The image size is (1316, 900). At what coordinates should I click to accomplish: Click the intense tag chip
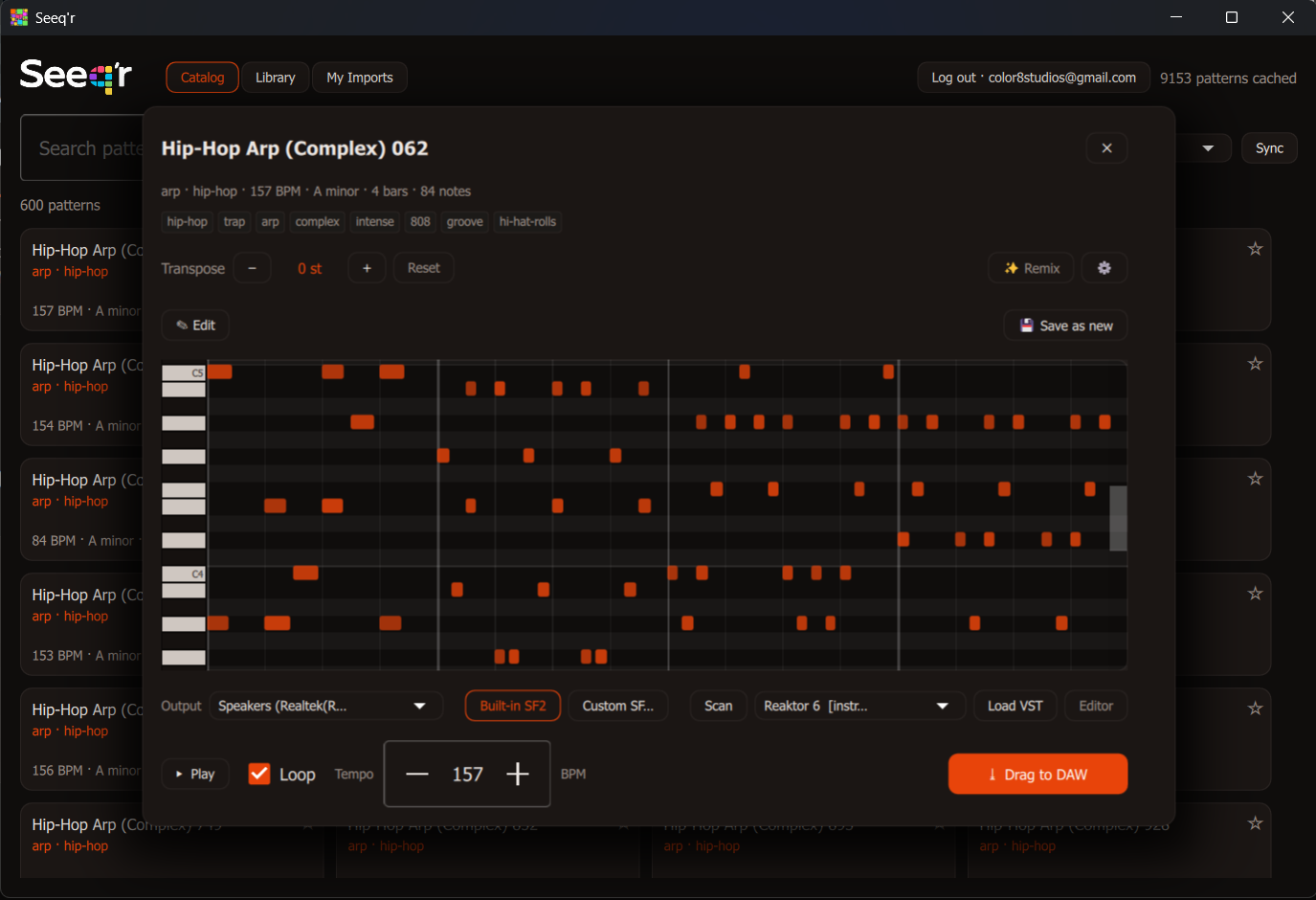[374, 222]
